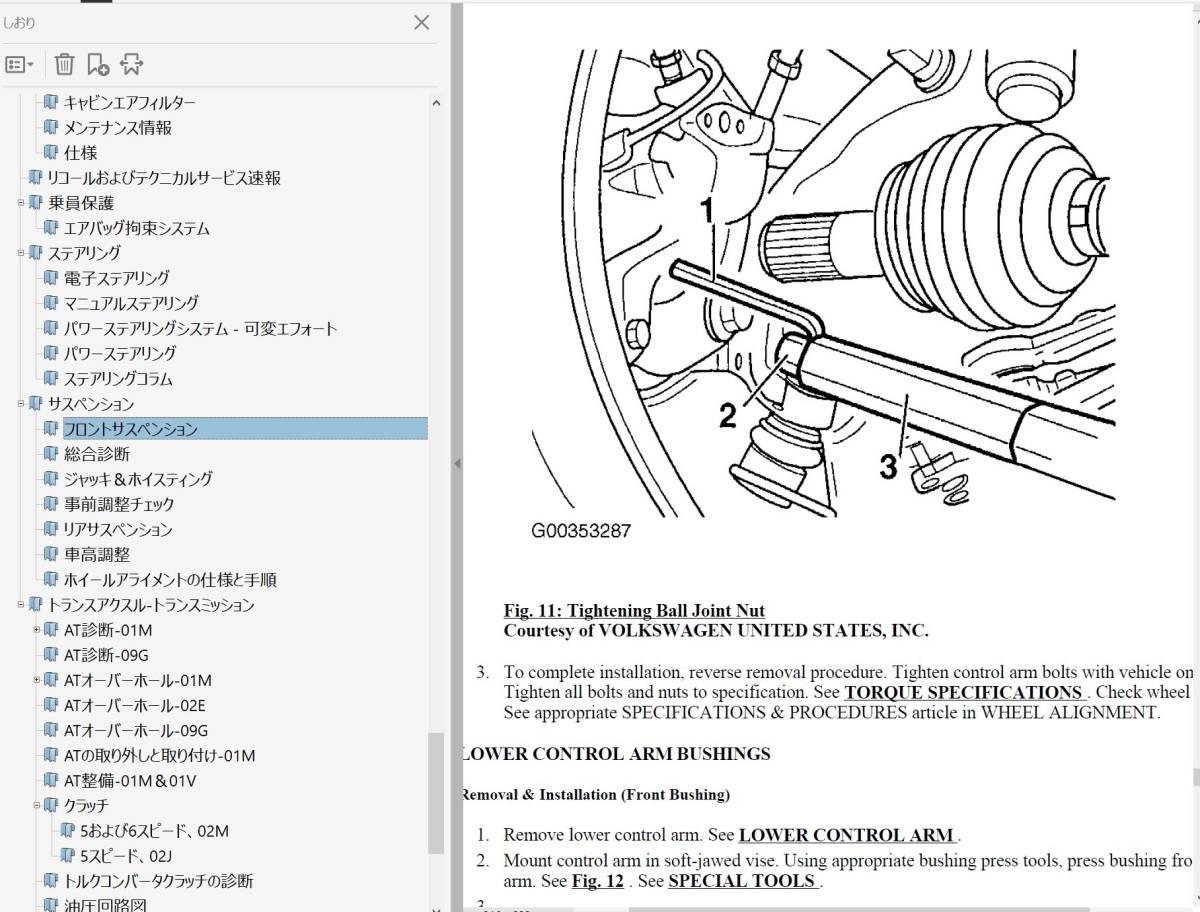Expand the ATオーバーホール-01M bookmark

37,680
